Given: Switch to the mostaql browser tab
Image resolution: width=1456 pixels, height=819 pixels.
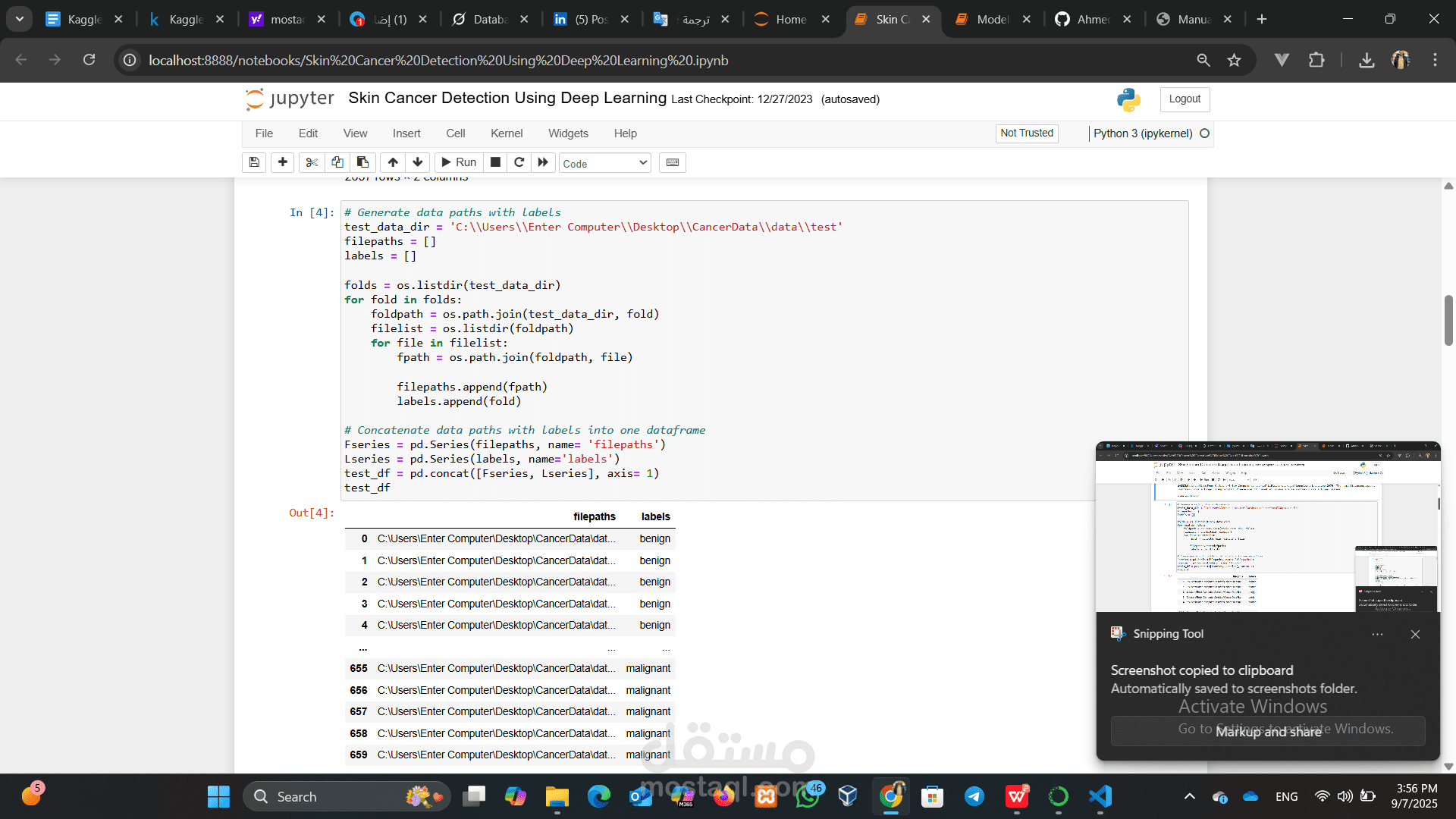Looking at the screenshot, I should point(287,20).
